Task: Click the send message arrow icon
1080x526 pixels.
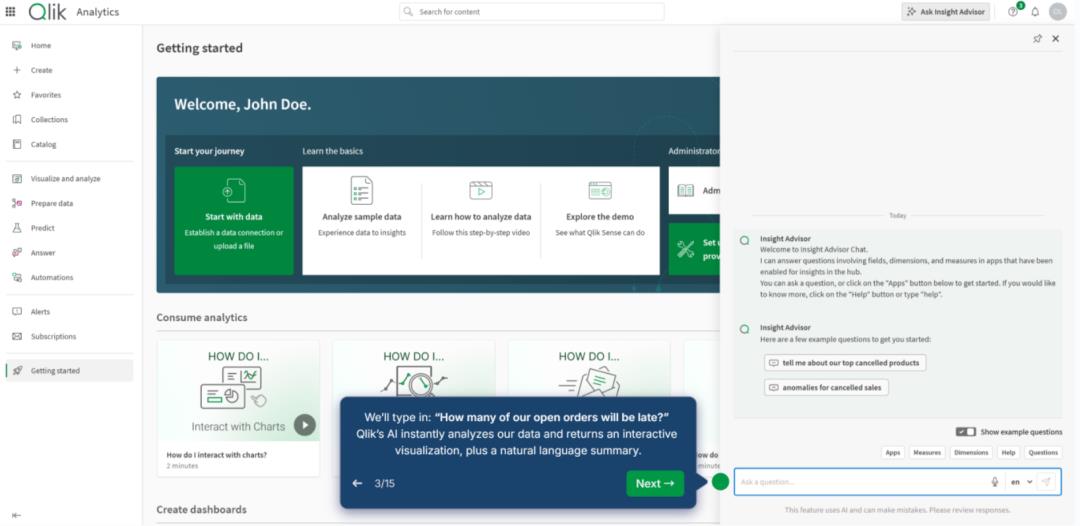Action: tap(1046, 482)
